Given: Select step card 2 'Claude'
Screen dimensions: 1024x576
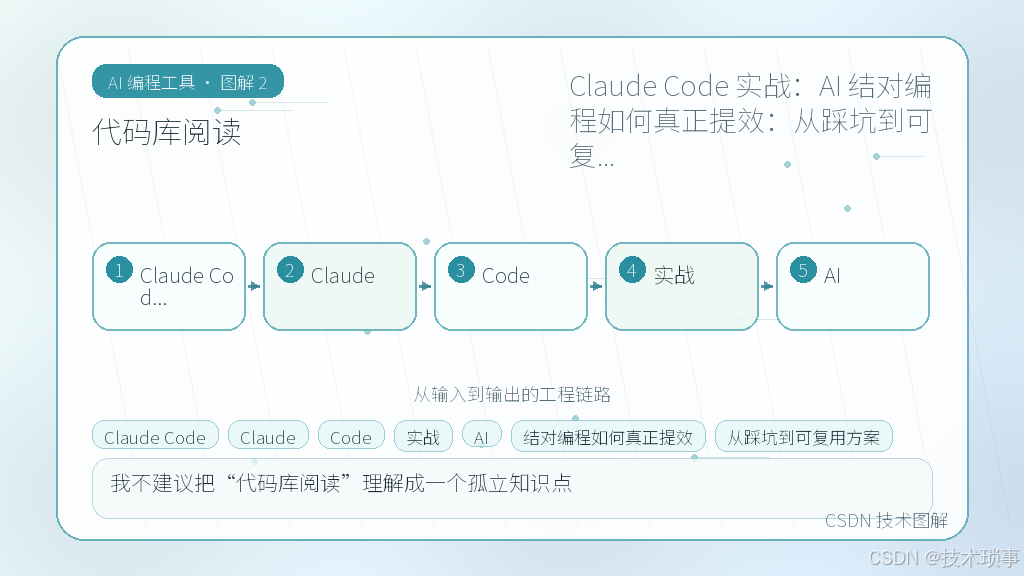Looking at the screenshot, I should [340, 286].
